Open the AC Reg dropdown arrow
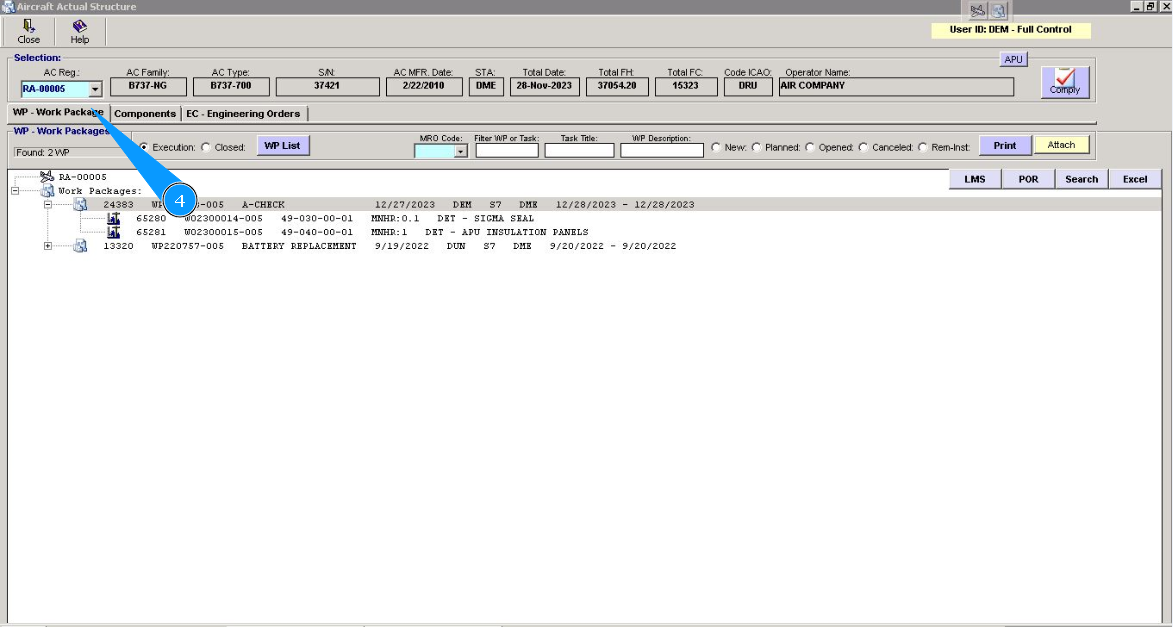The image size is (1173, 633). [x=95, y=89]
